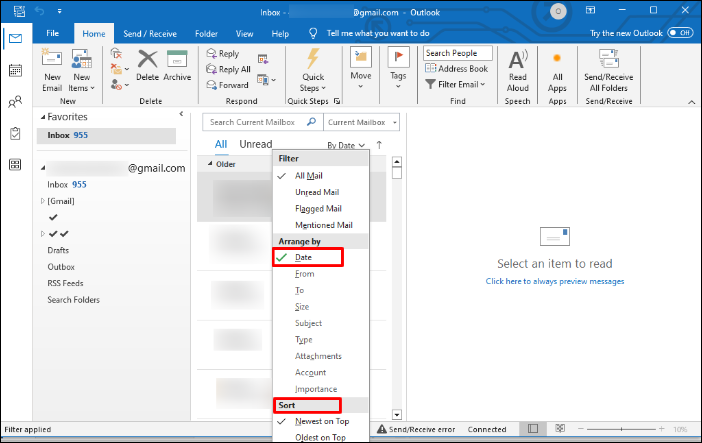Click Reply All in Respond group
Image resolution: width=702 pixels, height=443 pixels.
point(228,69)
